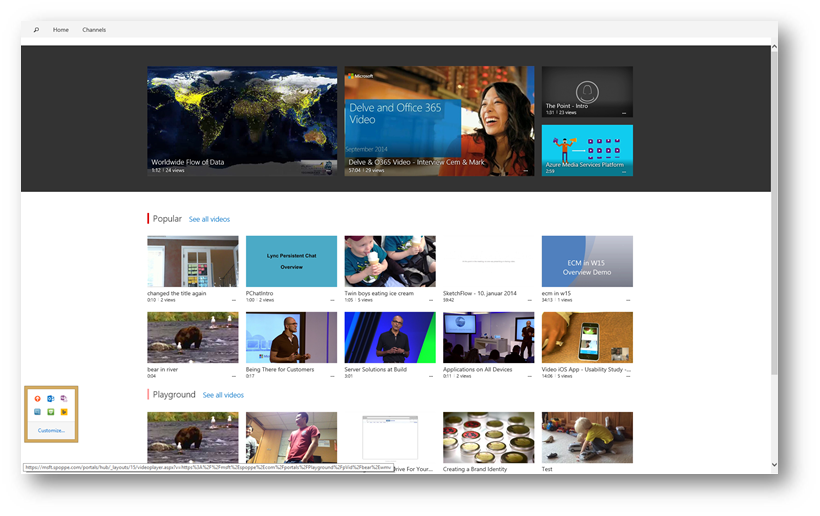820x516 pixels.
Task: Click See all videos next to Playground
Action: pos(223,395)
